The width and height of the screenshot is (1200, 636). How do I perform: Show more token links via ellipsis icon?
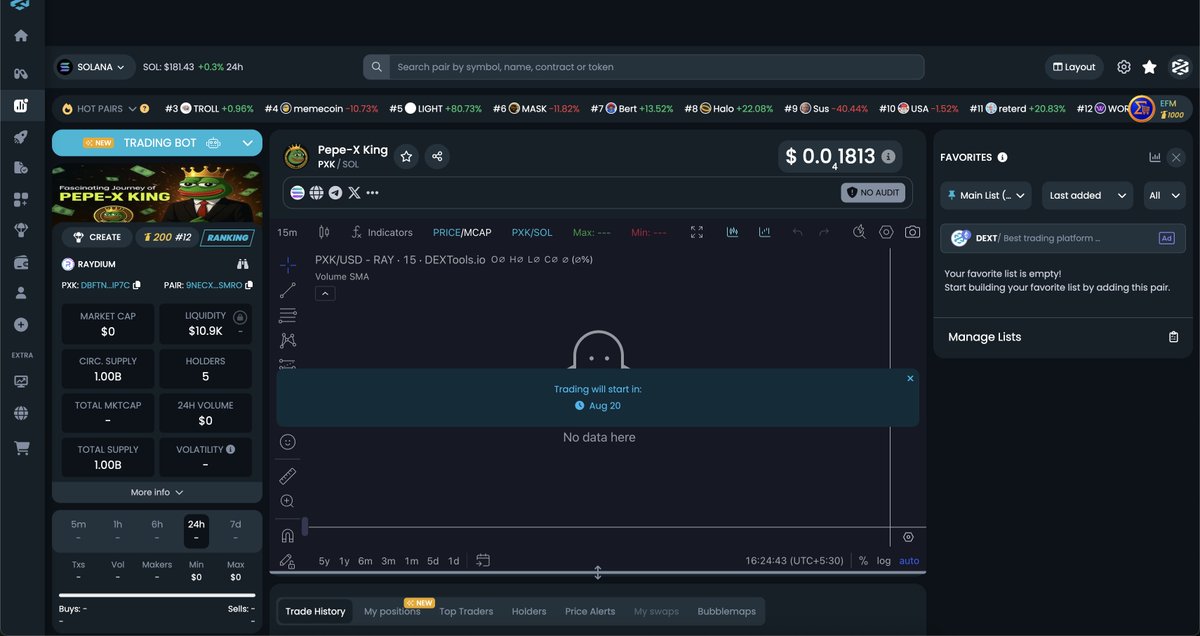[x=373, y=192]
